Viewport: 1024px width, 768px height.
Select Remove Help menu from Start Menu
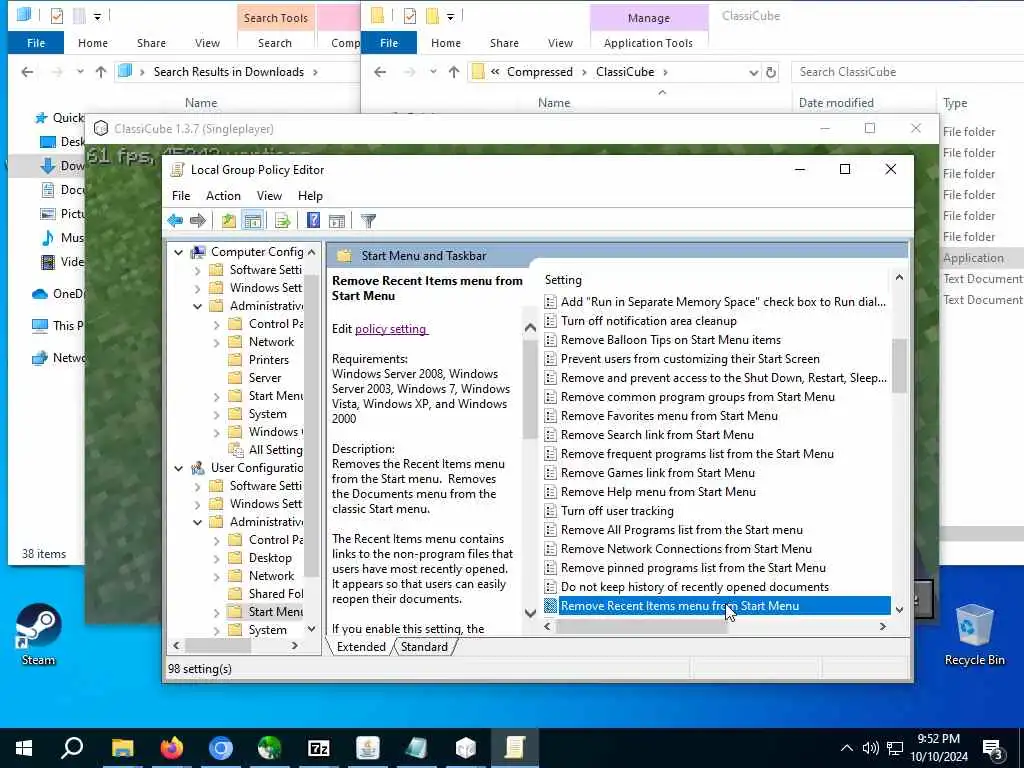tap(658, 492)
